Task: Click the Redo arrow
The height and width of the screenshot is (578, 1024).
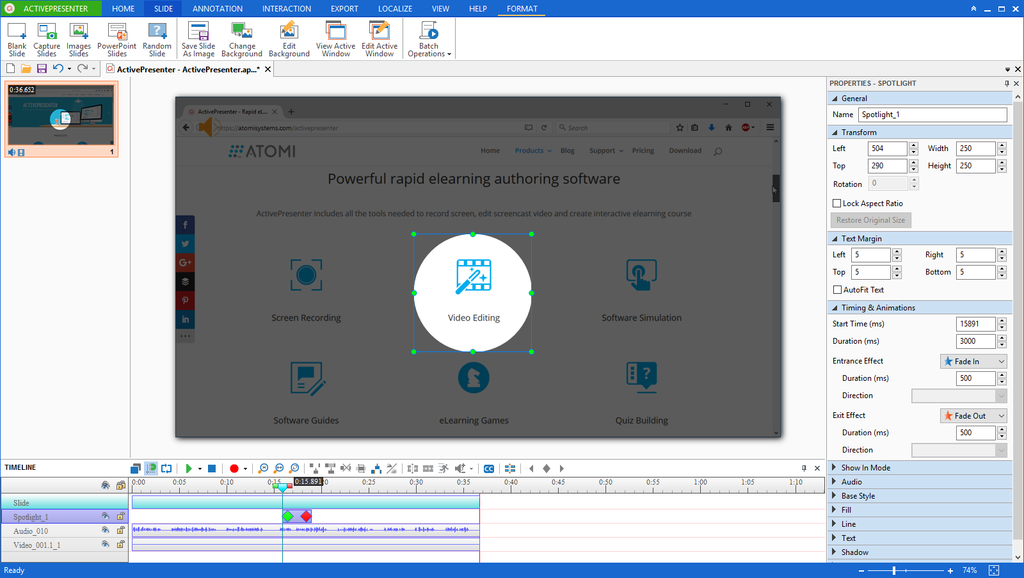Action: click(82, 69)
